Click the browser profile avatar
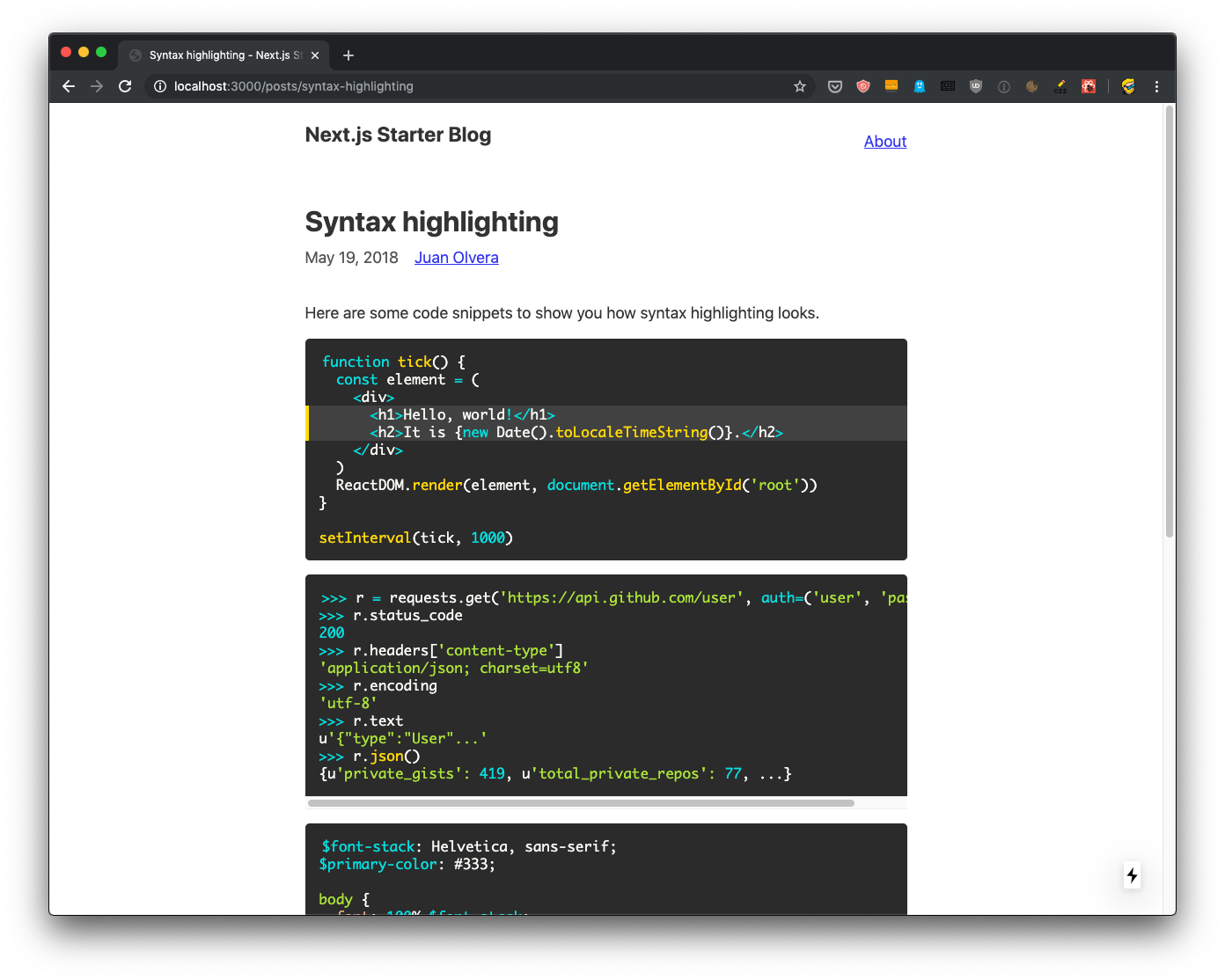1225x980 pixels. [x=1127, y=86]
